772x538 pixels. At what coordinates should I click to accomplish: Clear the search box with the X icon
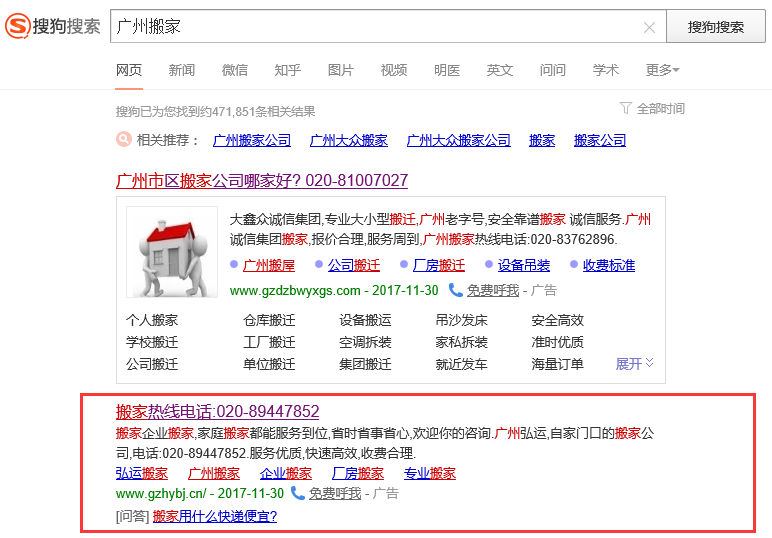[649, 28]
